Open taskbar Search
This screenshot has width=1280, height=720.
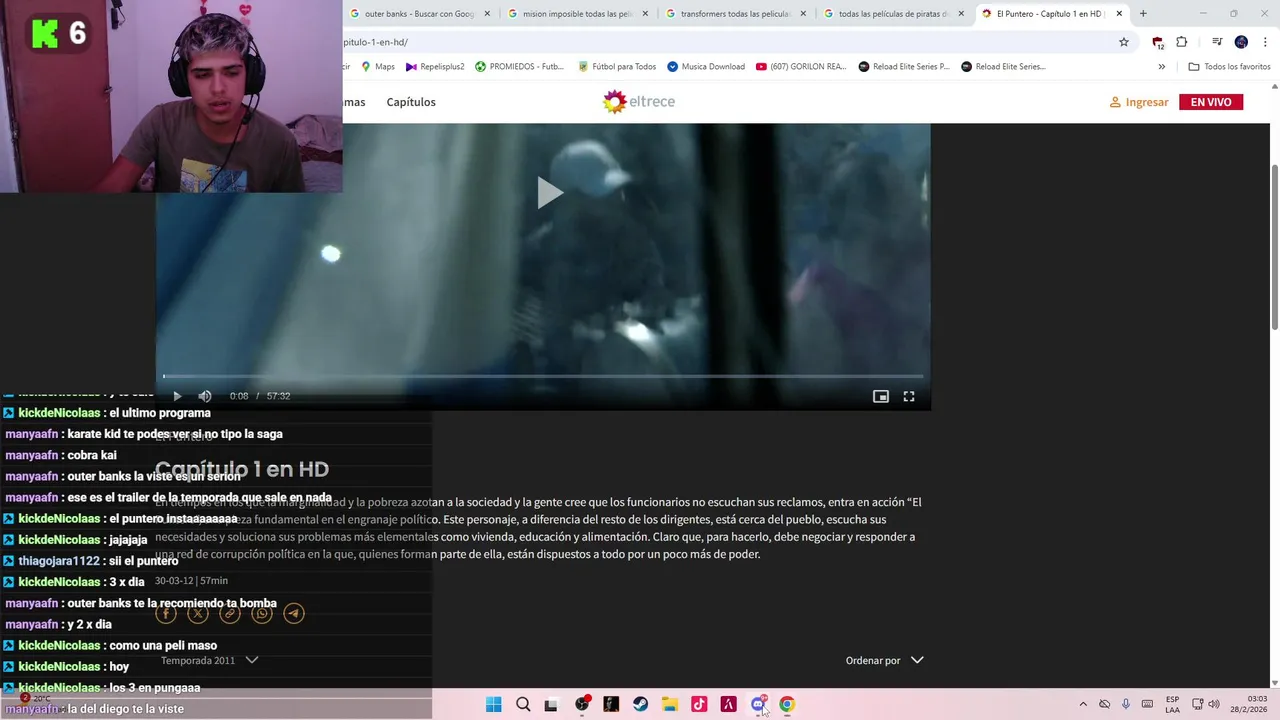click(523, 704)
